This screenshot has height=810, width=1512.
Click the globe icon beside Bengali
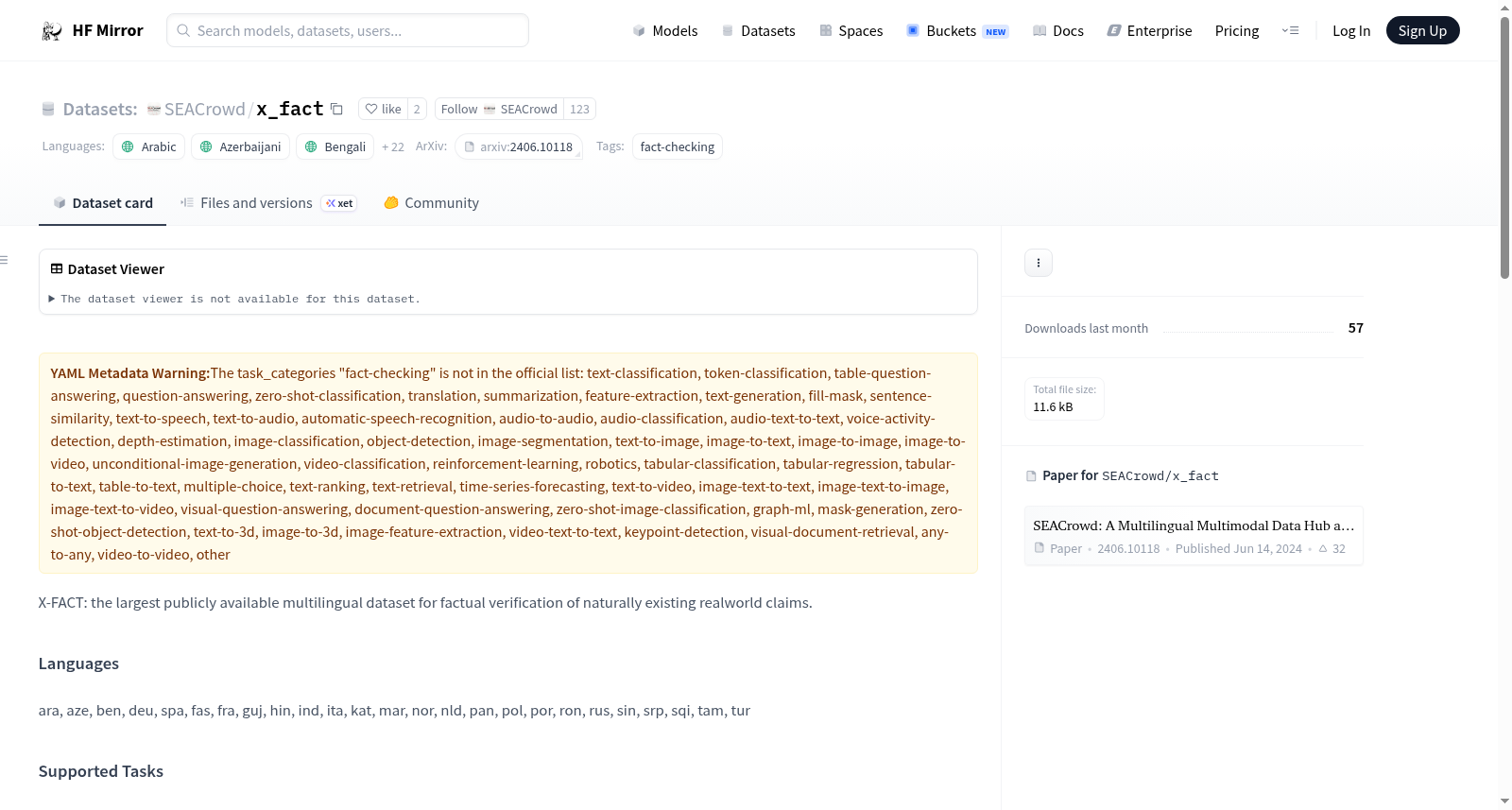(311, 147)
